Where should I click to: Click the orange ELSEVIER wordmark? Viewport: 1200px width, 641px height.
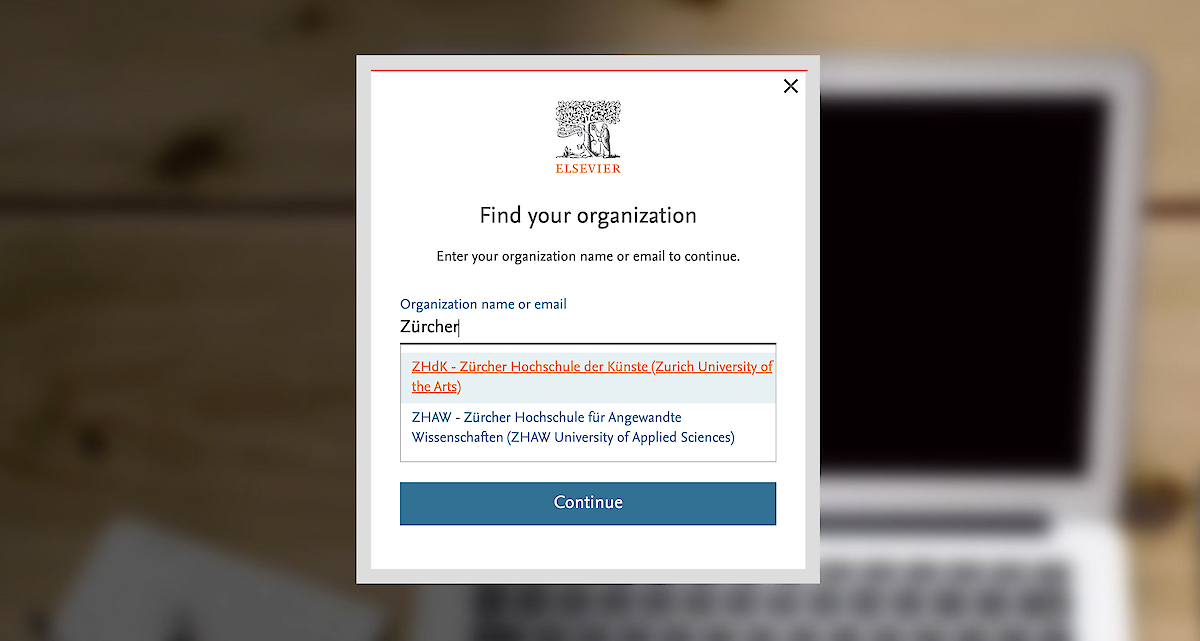588,169
